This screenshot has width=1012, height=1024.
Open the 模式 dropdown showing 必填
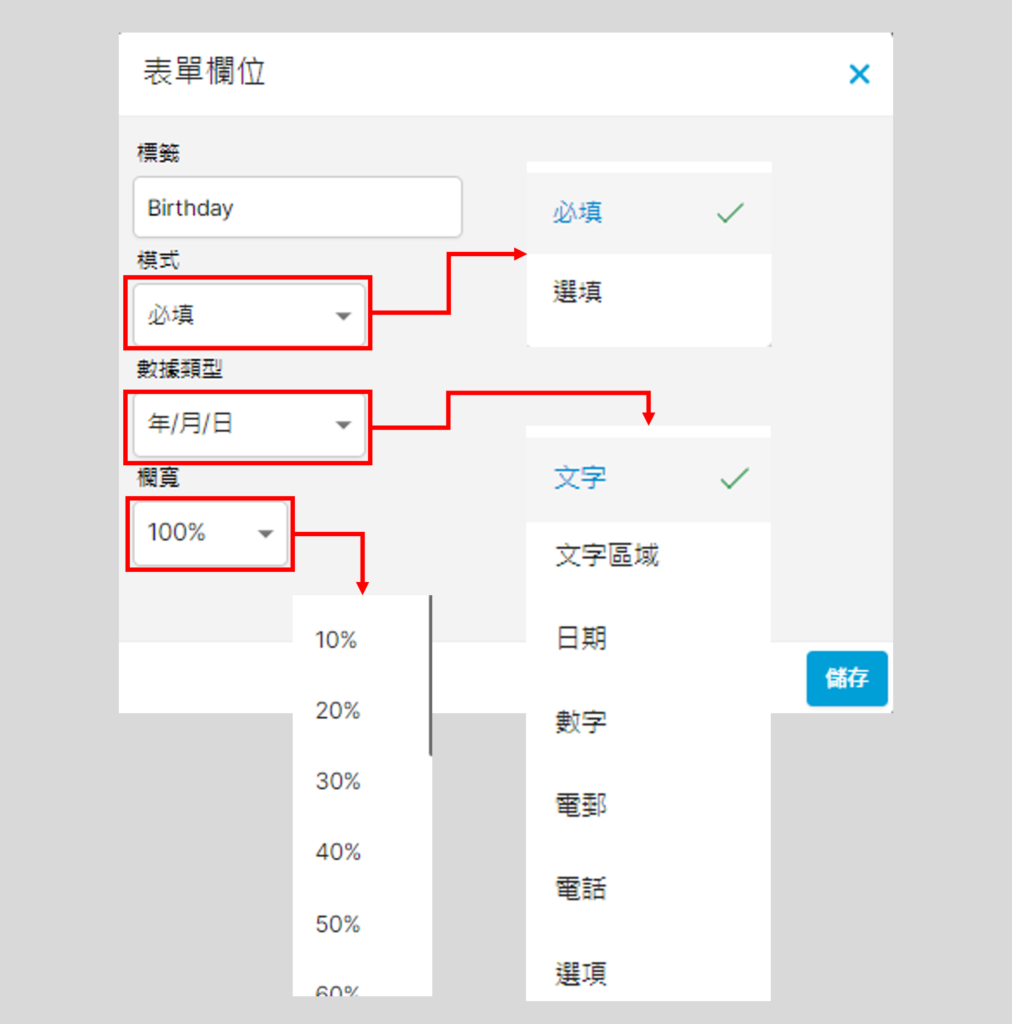[x=249, y=315]
